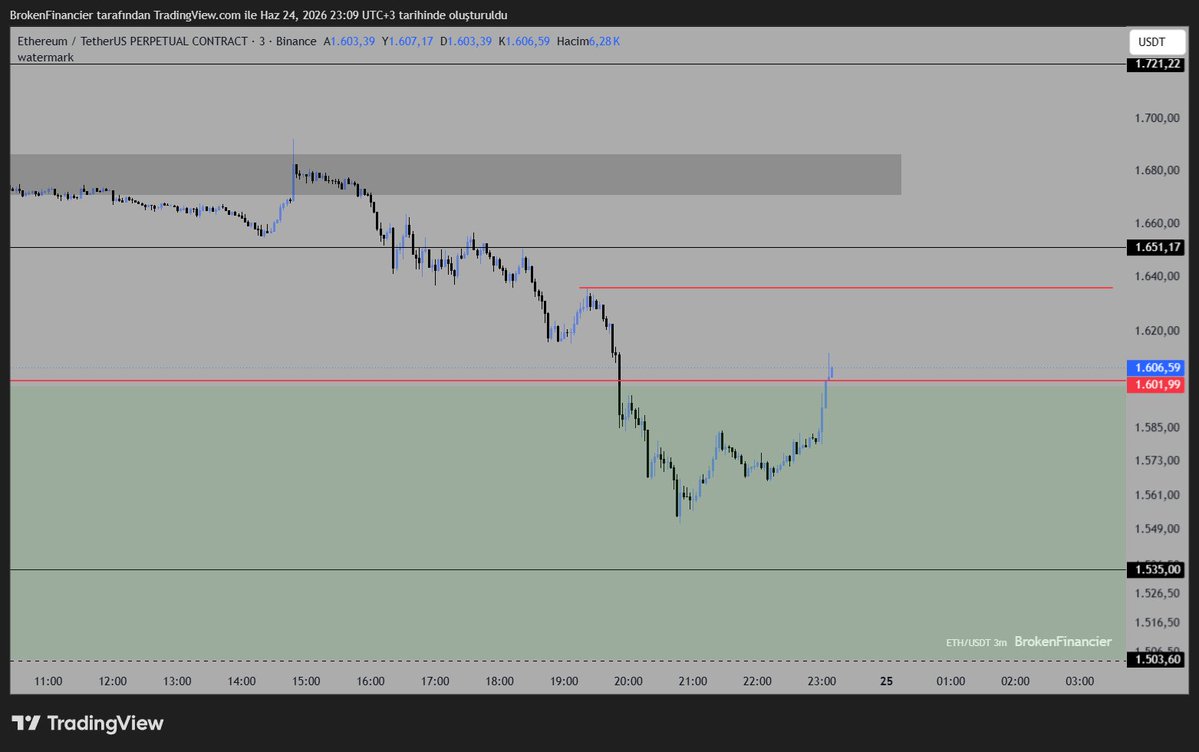Click the blue 1.606,59 current price label
1199x752 pixels.
coord(1155,368)
